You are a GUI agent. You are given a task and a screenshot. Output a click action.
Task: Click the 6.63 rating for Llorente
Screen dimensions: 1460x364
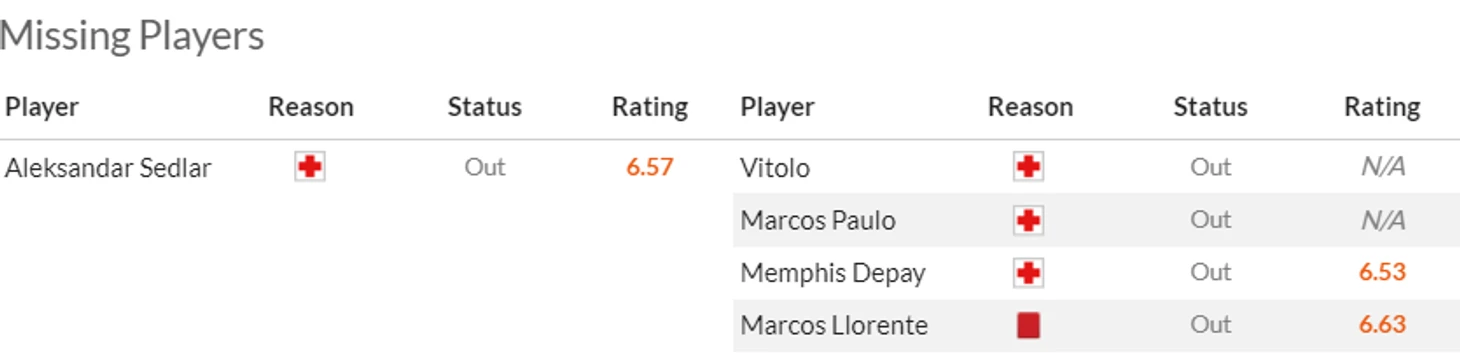click(x=1382, y=325)
